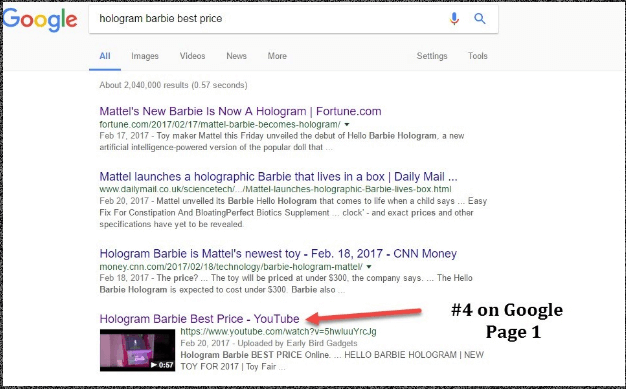
Task: Expand dropdown arrow next to money.cnn.com URL
Action: 369,267
